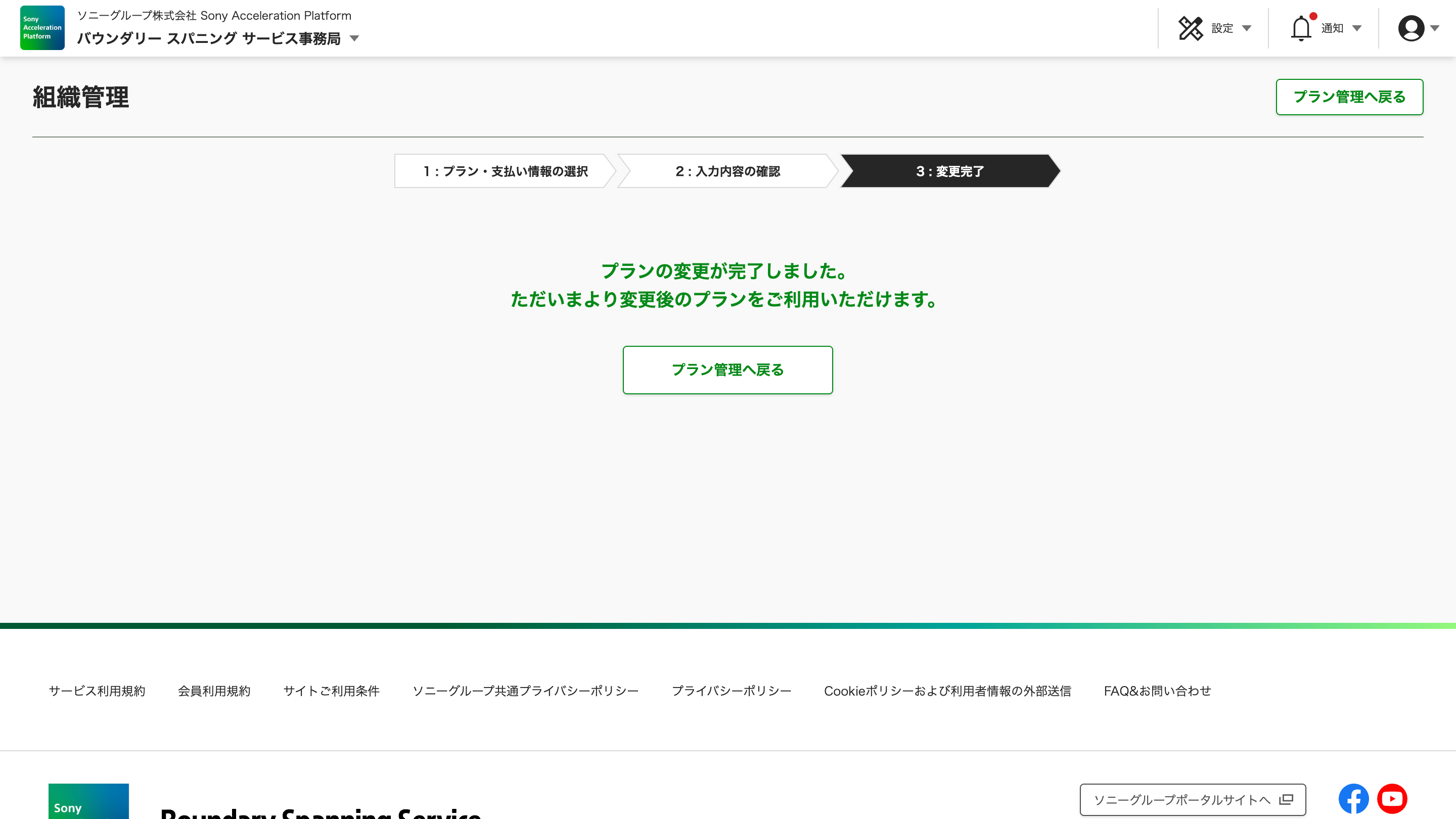1456x819 pixels.
Task: Open the 設定 dropdown chevron
Action: tap(1246, 28)
